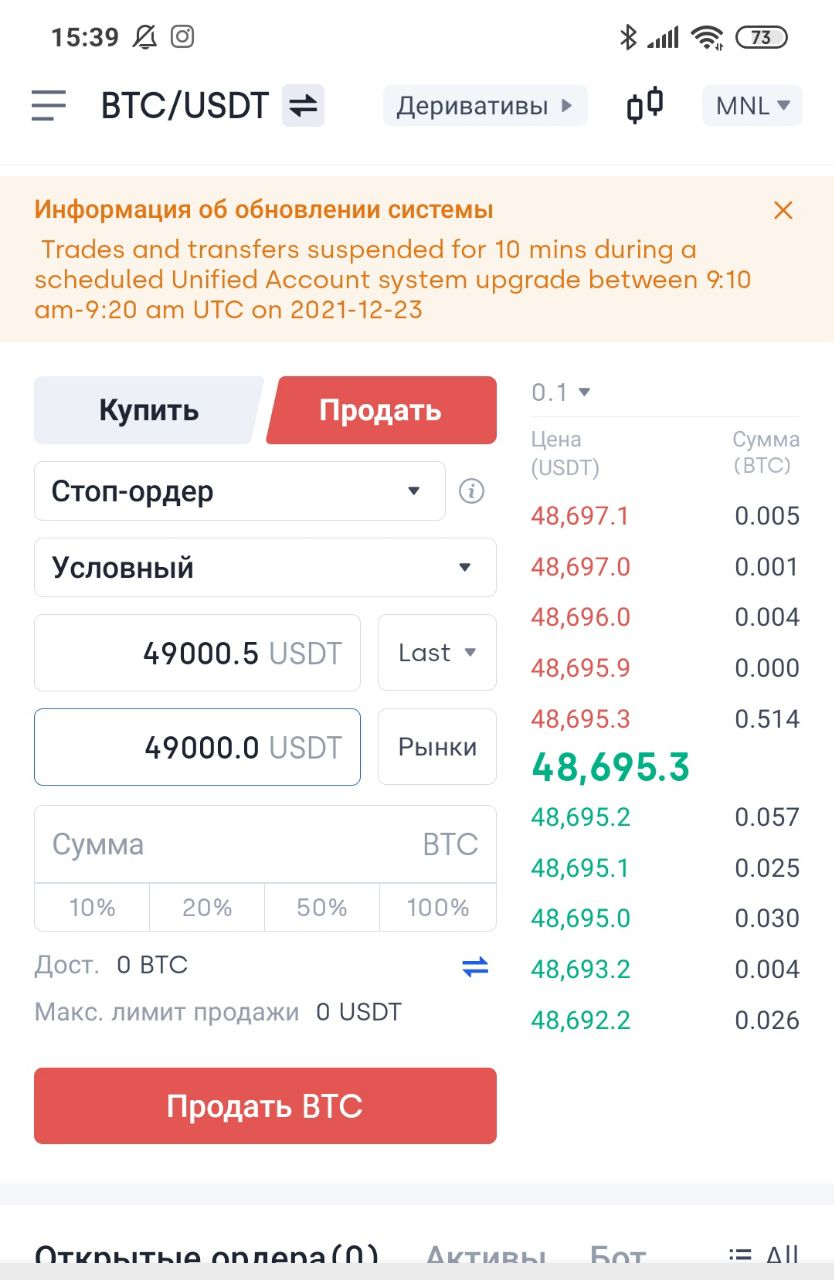This screenshot has width=834, height=1280.
Task: Expand the Стоп-ордер order type dropdown
Action: [240, 491]
